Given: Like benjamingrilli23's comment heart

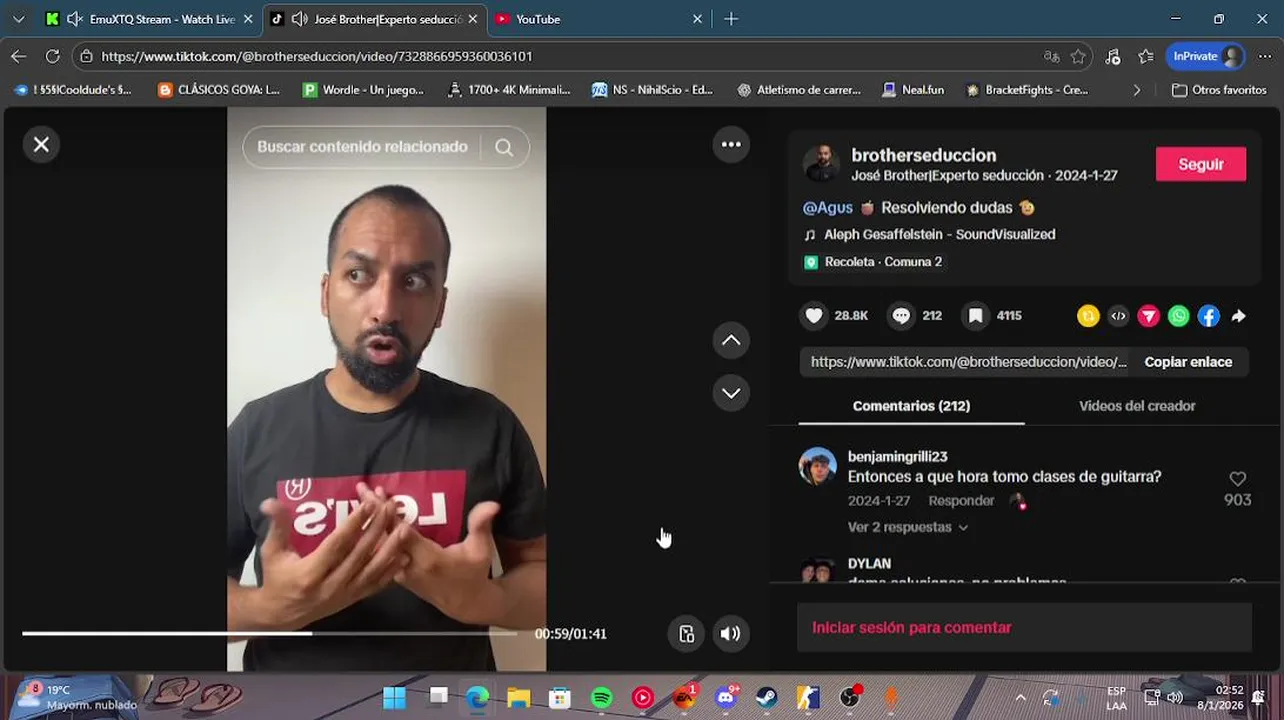Looking at the screenshot, I should click(1238, 479).
